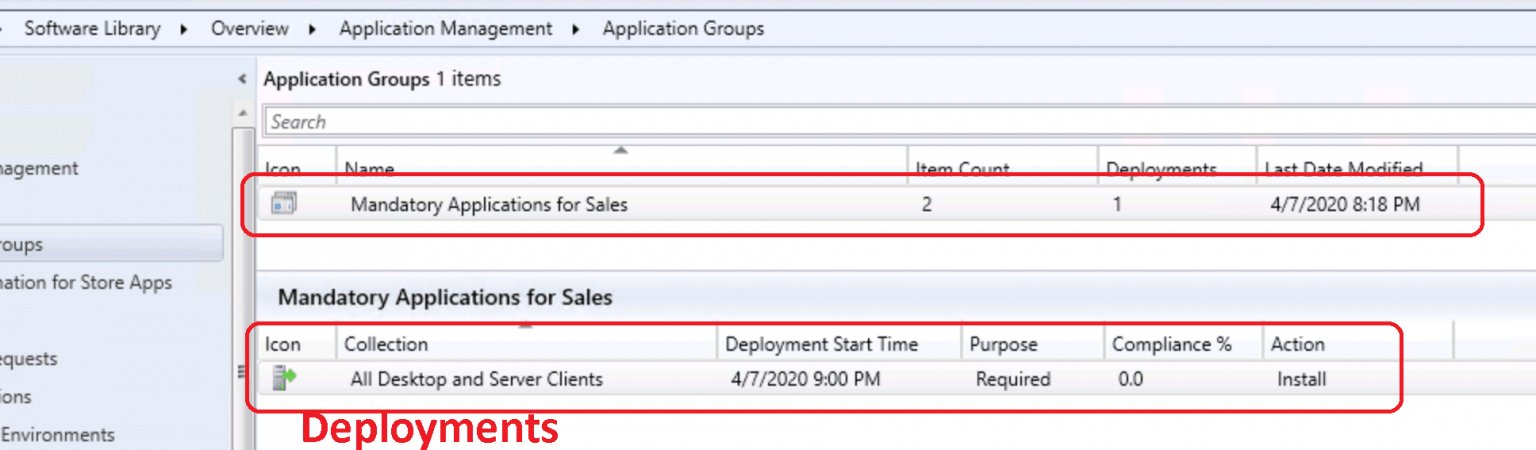Open dropdown arrow after Software Library breadcrumb
Viewport: 1536px width, 450px height.
[x=185, y=29]
